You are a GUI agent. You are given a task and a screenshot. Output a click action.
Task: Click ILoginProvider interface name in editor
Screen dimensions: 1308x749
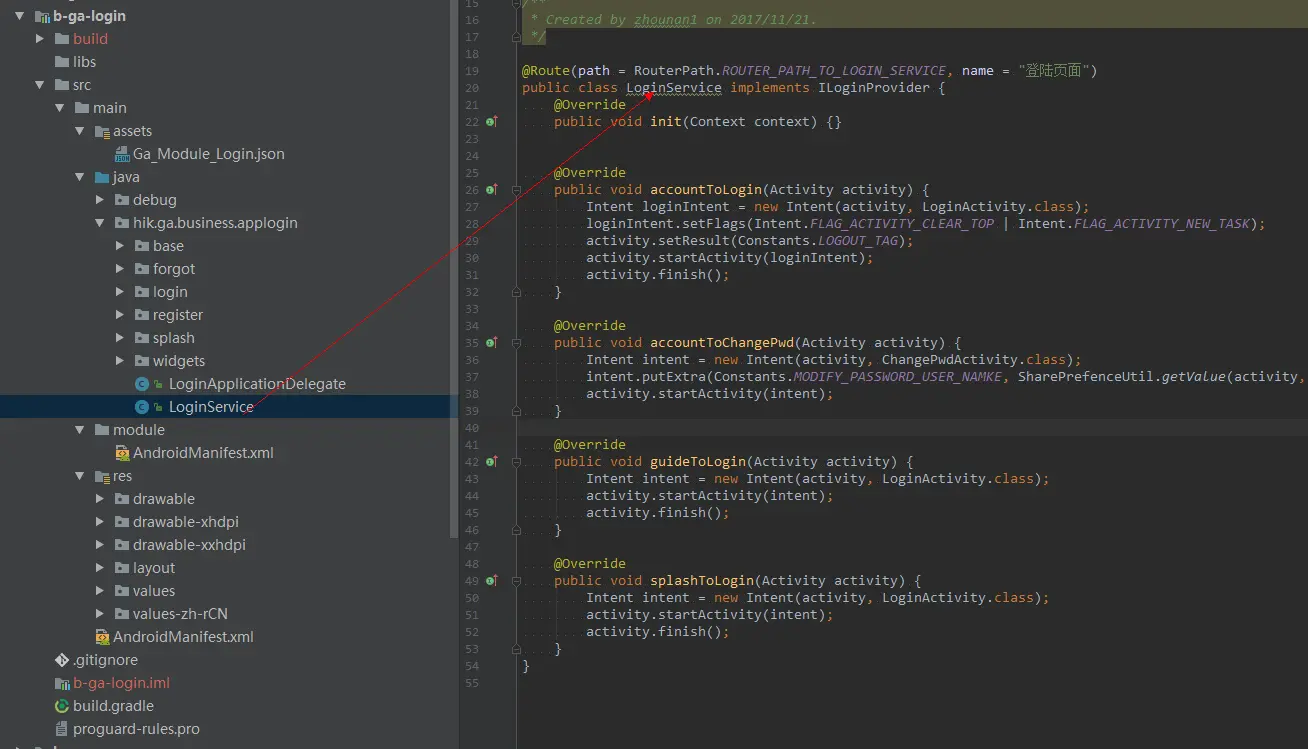874,88
